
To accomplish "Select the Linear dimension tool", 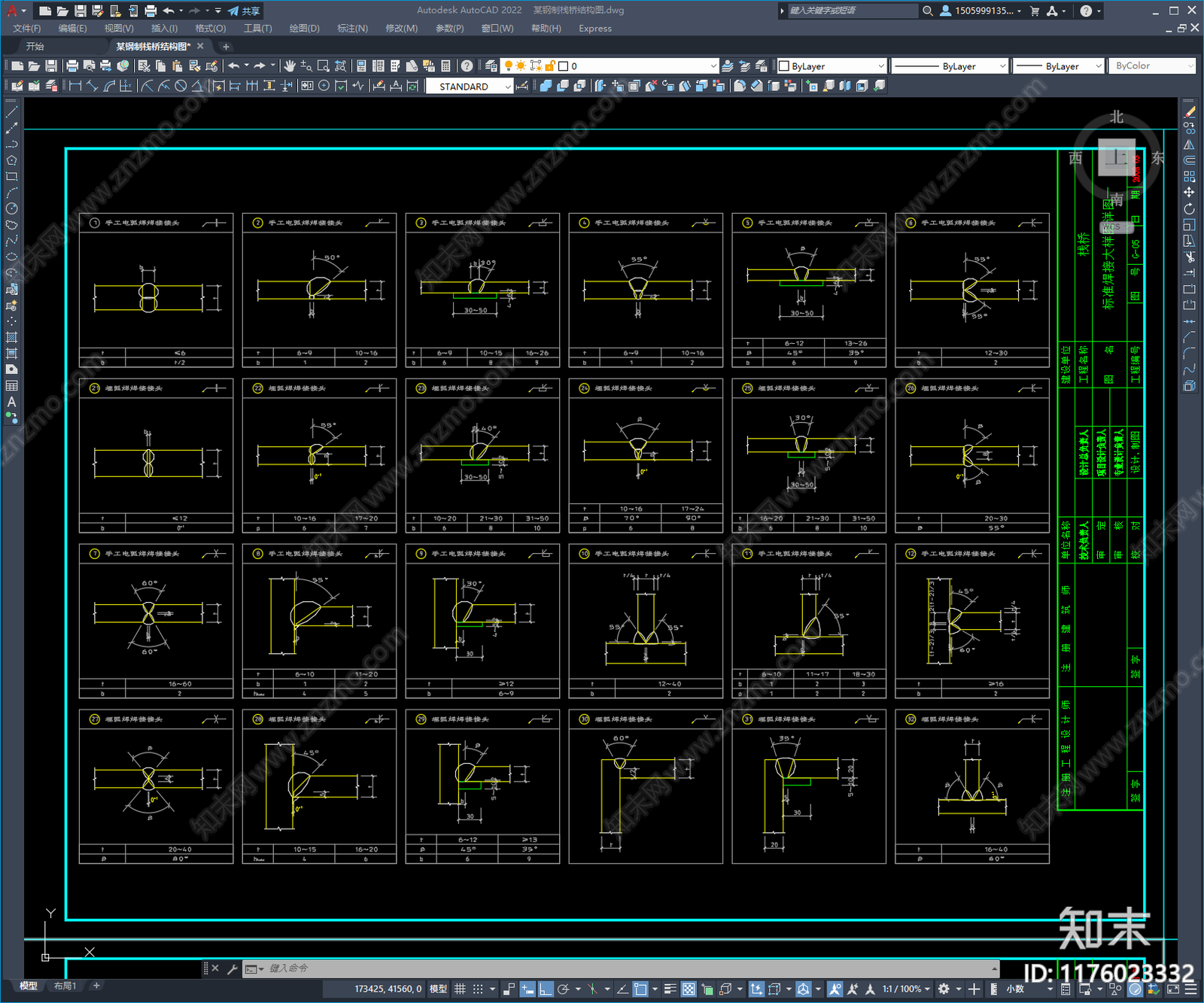I will [76, 86].
